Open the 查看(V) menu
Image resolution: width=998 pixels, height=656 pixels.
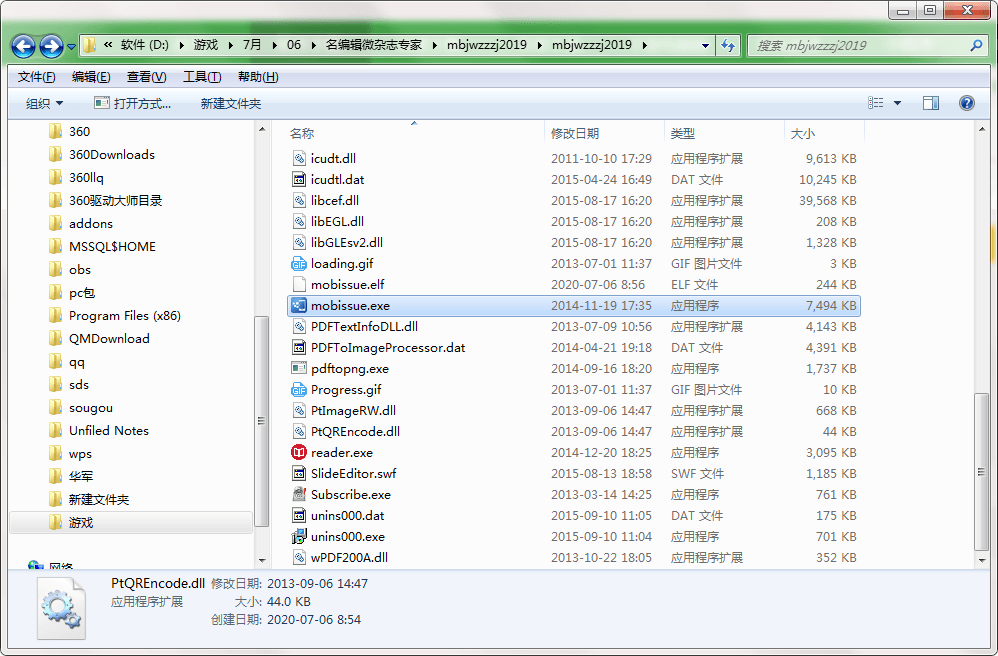coord(146,77)
